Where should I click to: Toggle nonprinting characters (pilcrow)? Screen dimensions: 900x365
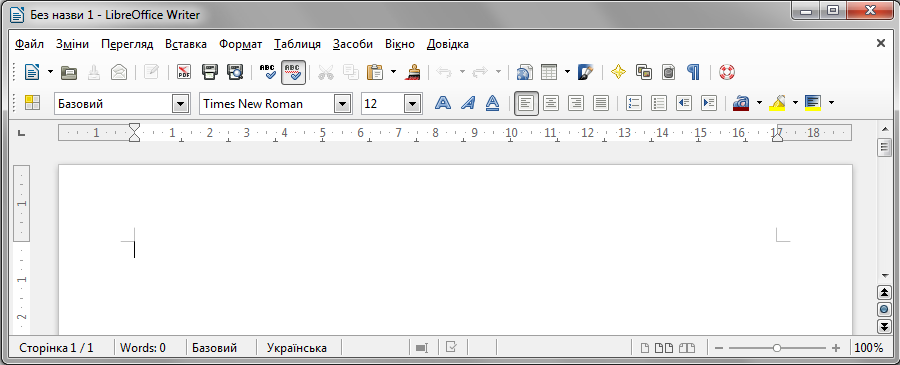tap(694, 72)
